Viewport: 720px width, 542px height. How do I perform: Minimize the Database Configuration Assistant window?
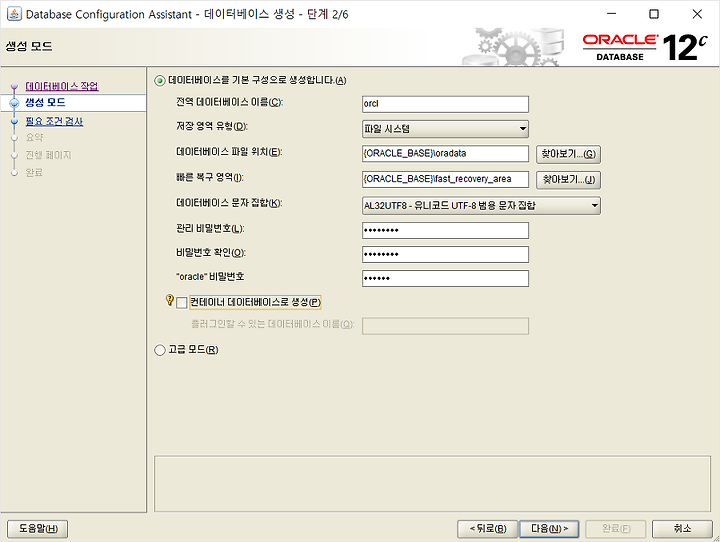(x=611, y=14)
